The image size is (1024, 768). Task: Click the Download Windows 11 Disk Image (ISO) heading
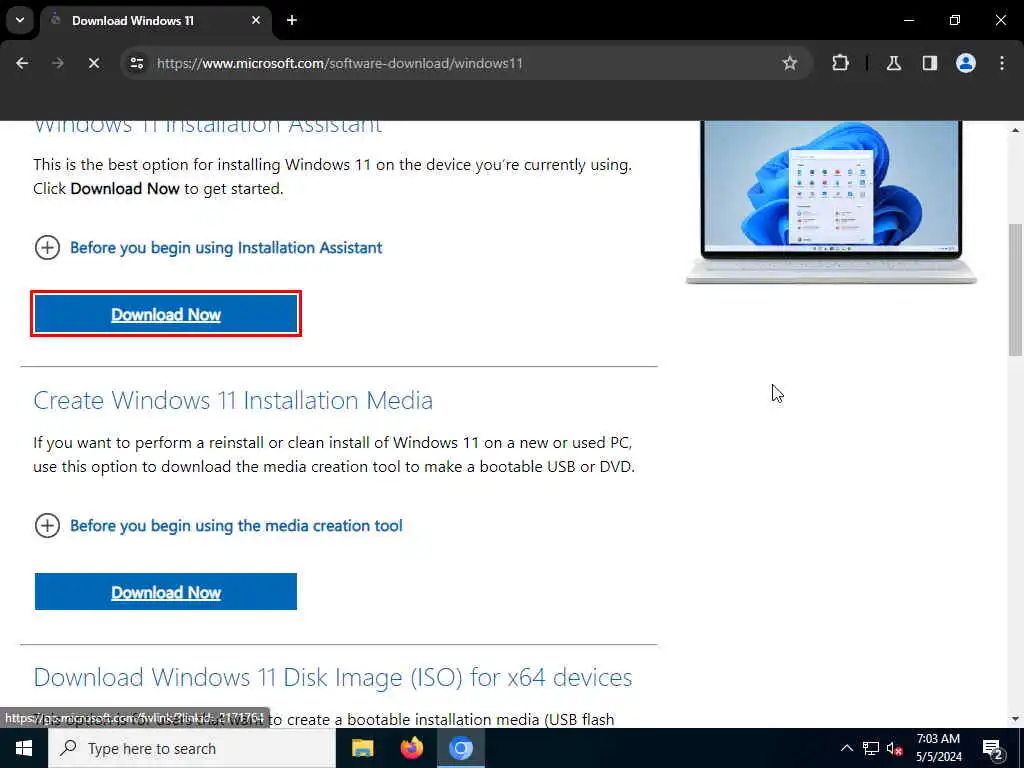click(x=333, y=678)
